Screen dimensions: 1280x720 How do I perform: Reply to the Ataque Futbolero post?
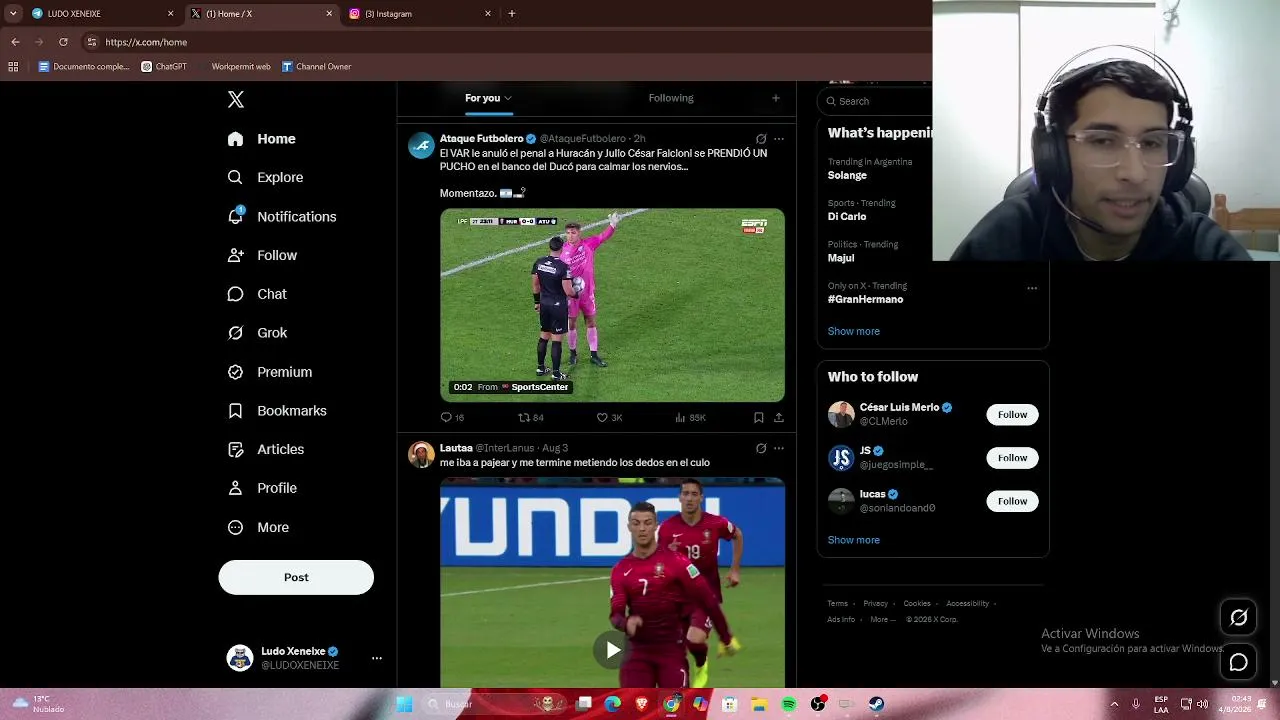tap(452, 417)
